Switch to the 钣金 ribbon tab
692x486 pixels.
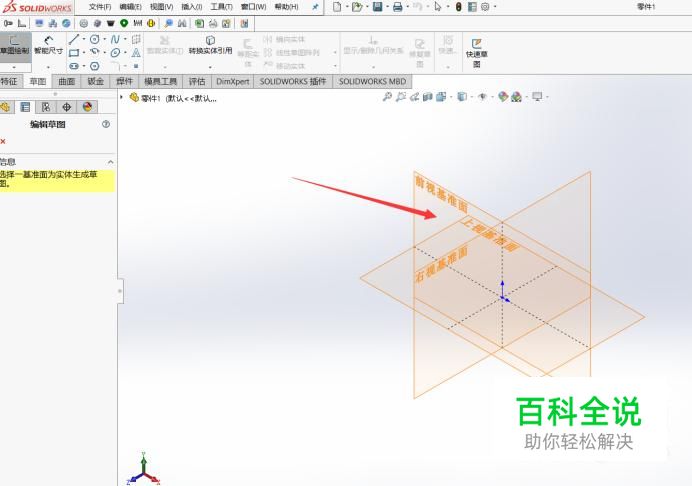pyautogui.click(x=95, y=82)
